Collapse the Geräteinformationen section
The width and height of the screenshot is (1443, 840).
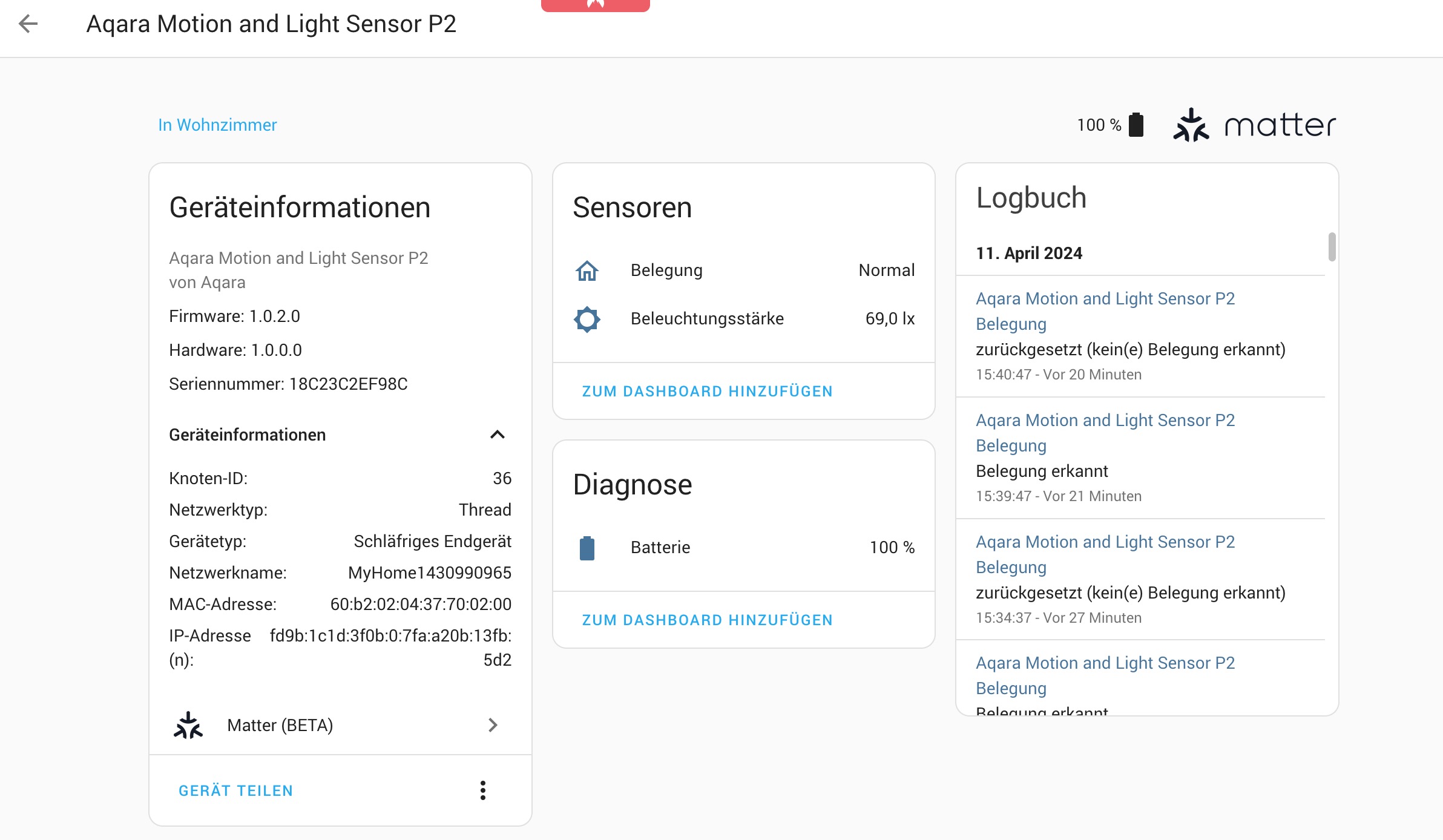pos(497,435)
